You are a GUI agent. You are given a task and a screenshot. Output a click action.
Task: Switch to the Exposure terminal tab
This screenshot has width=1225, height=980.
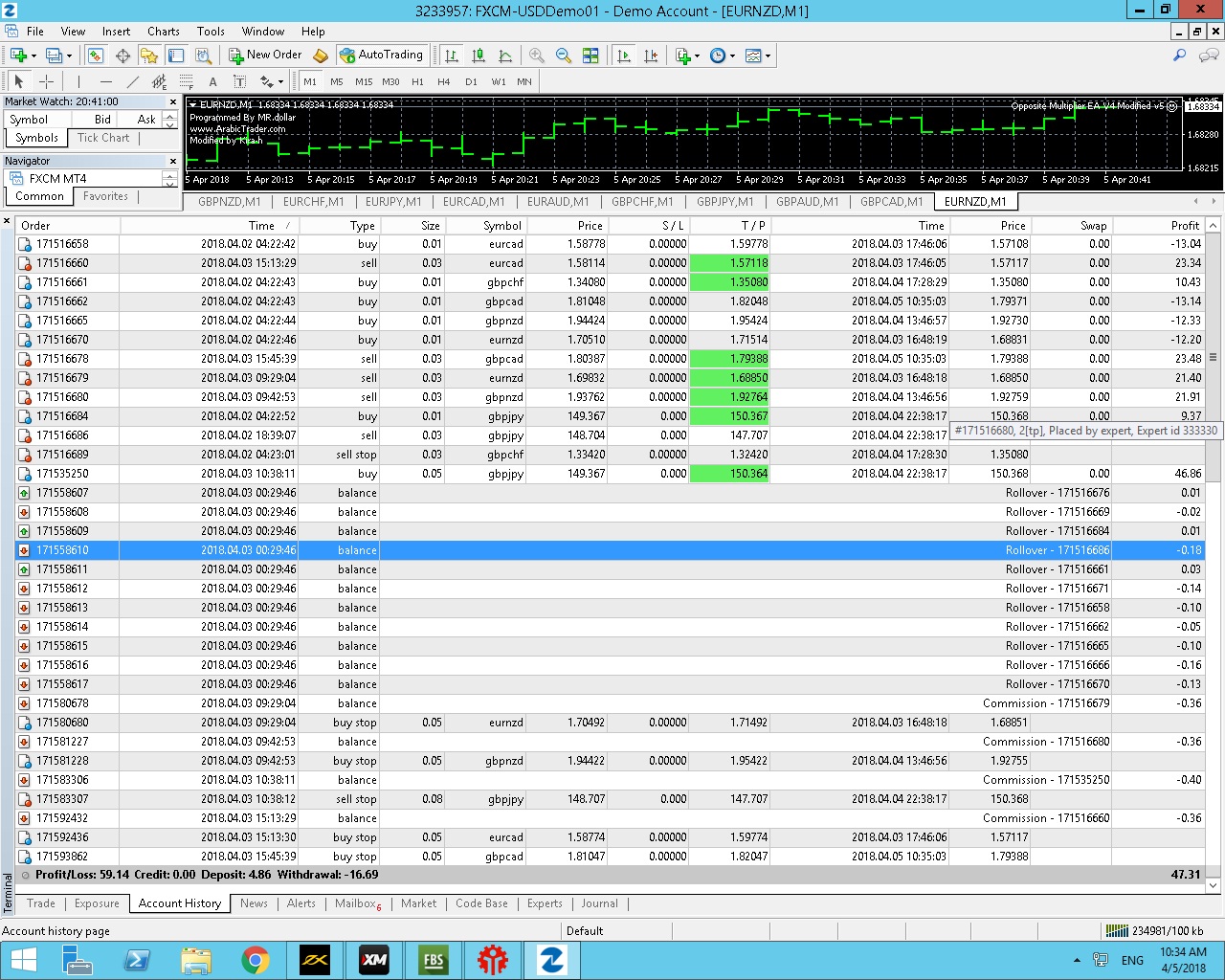[97, 903]
